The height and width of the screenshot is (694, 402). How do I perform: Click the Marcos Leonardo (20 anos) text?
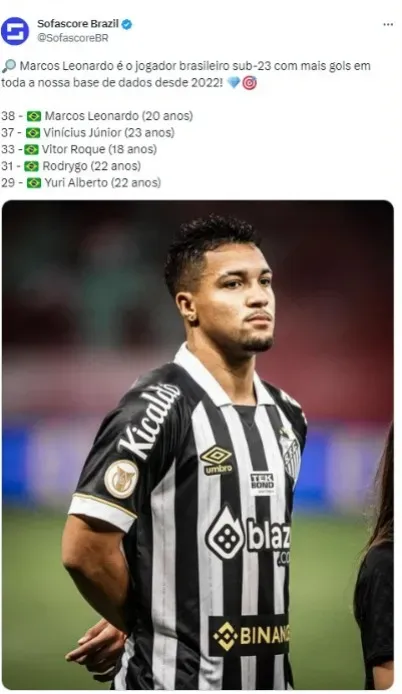coord(119,116)
